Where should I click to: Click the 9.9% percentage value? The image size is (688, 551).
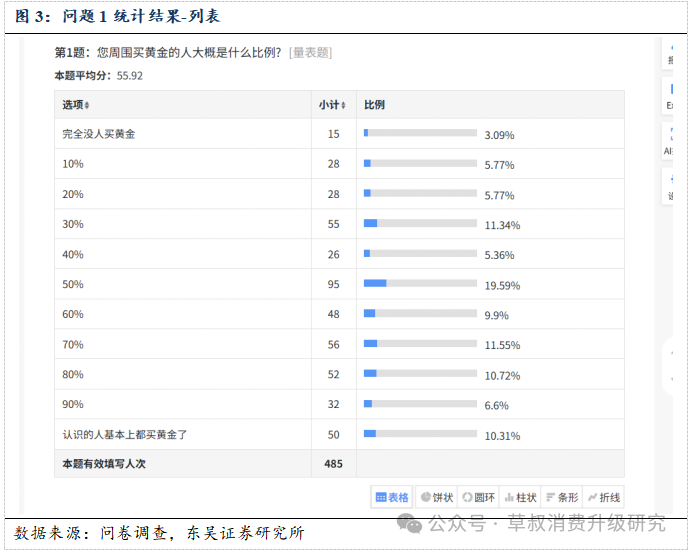[497, 315]
